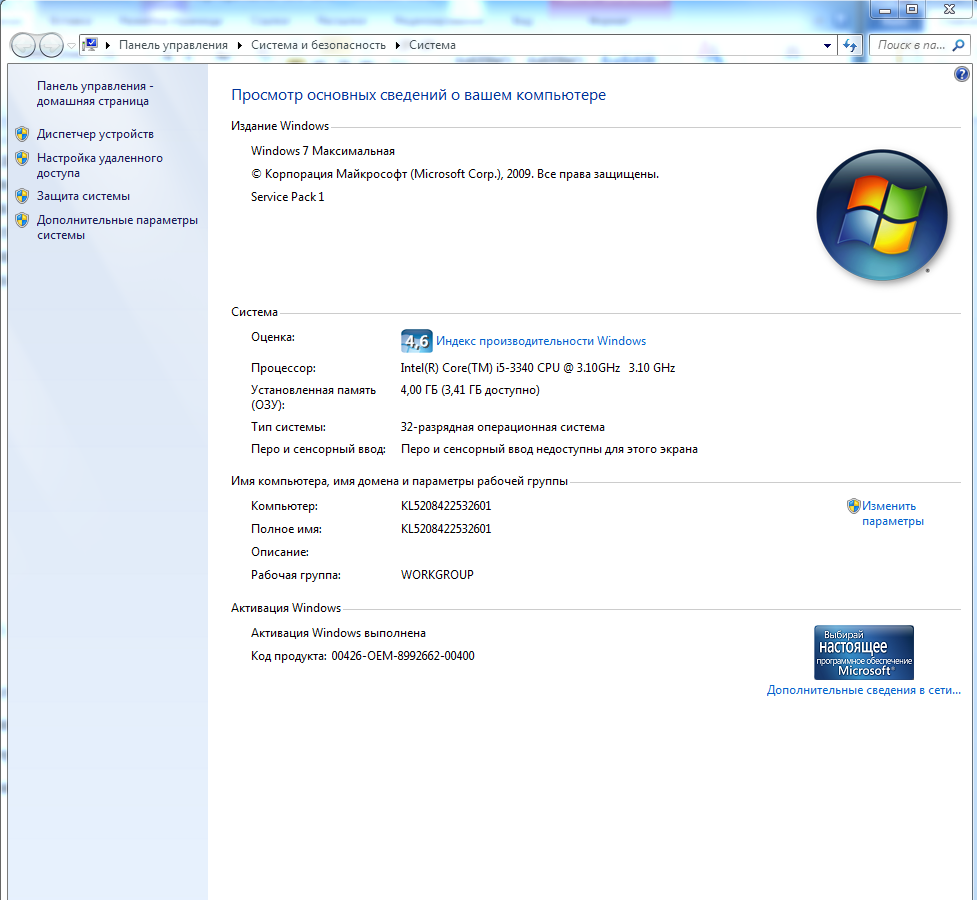Click the Back navigation arrow button

23,45
